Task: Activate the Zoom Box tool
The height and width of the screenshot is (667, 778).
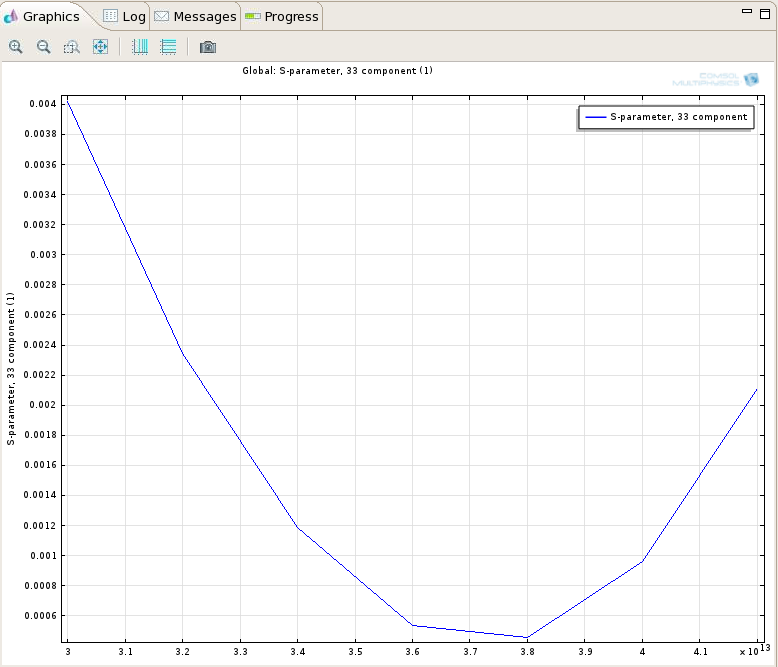Action: tap(72, 47)
